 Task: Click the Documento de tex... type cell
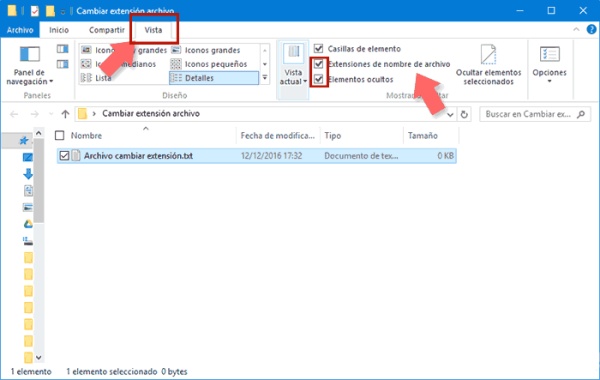coord(361,156)
